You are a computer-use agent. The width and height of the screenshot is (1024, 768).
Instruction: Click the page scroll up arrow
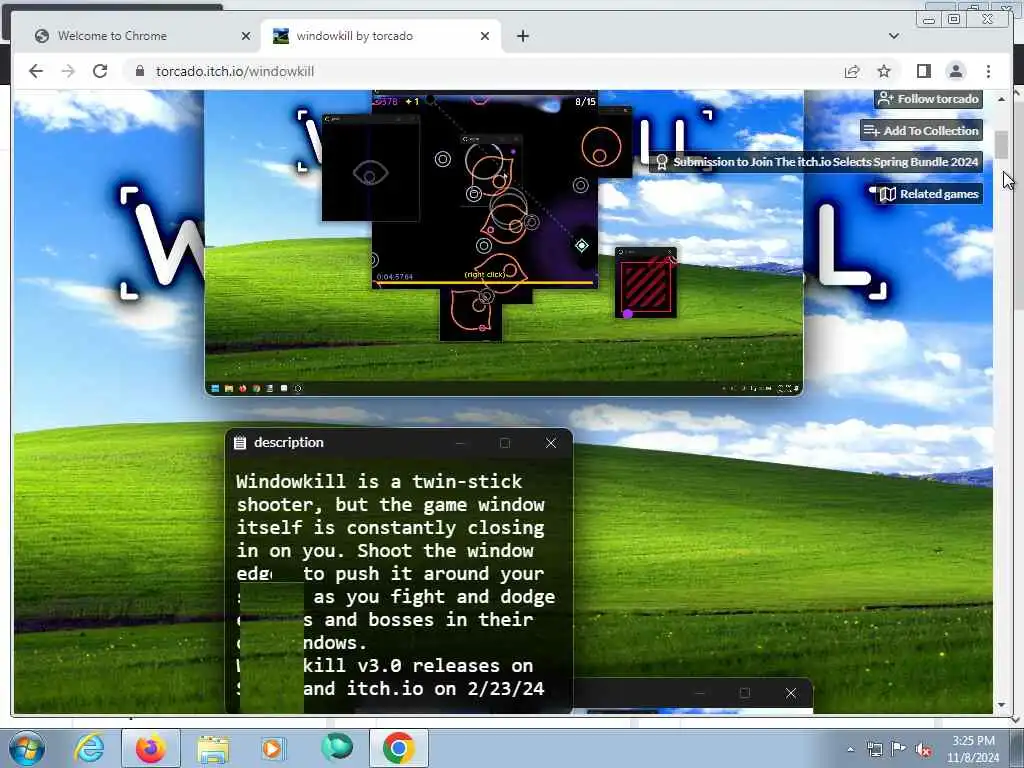pyautogui.click(x=1002, y=99)
